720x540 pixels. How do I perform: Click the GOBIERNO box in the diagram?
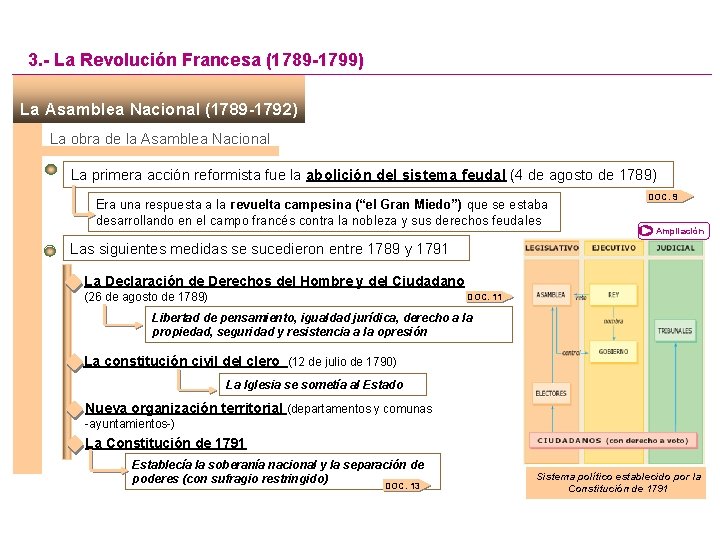613,352
